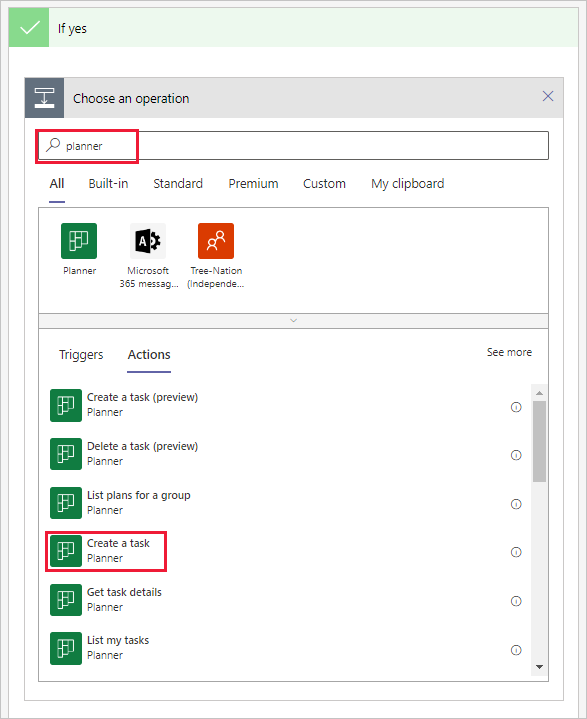
Task: Switch to the Triggers tab
Action: point(81,354)
